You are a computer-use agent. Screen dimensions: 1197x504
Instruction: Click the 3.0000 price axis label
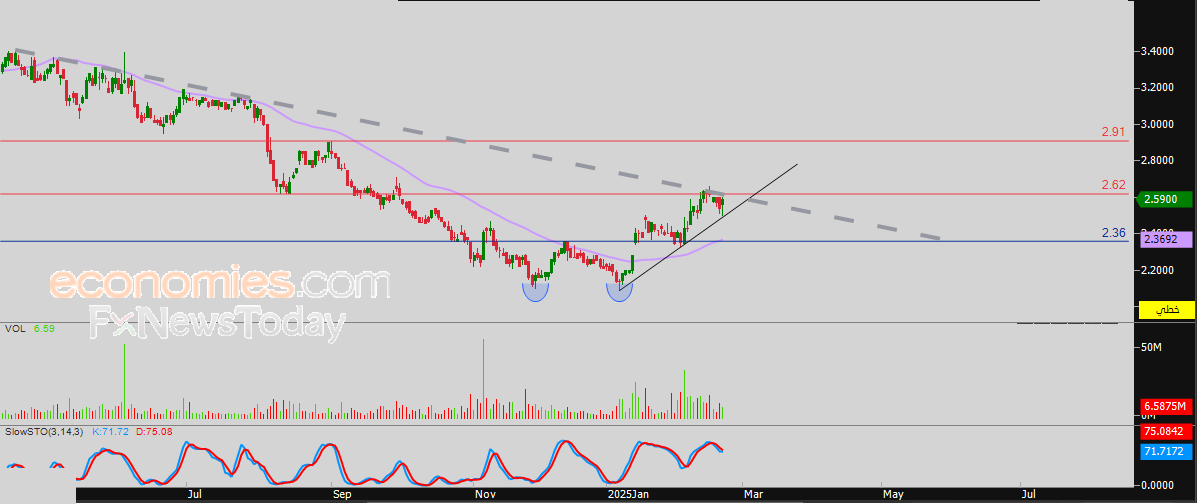1157,124
